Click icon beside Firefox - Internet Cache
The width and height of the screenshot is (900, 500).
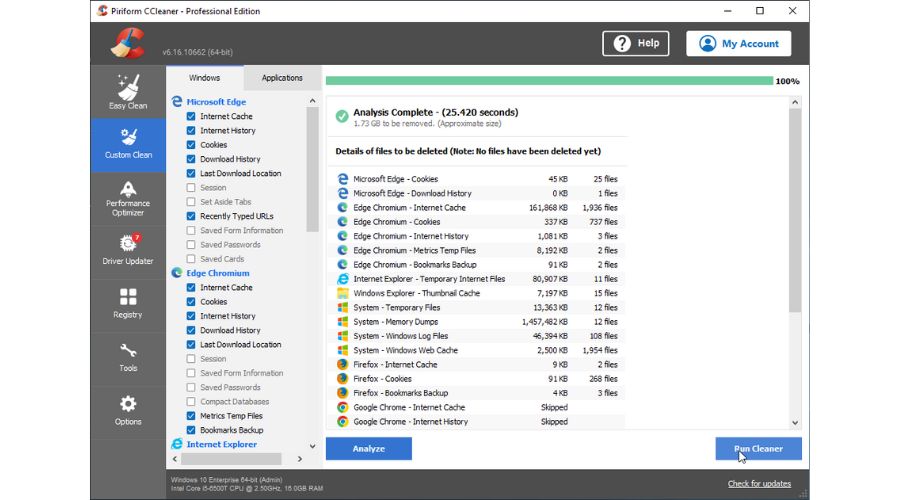[x=343, y=365]
